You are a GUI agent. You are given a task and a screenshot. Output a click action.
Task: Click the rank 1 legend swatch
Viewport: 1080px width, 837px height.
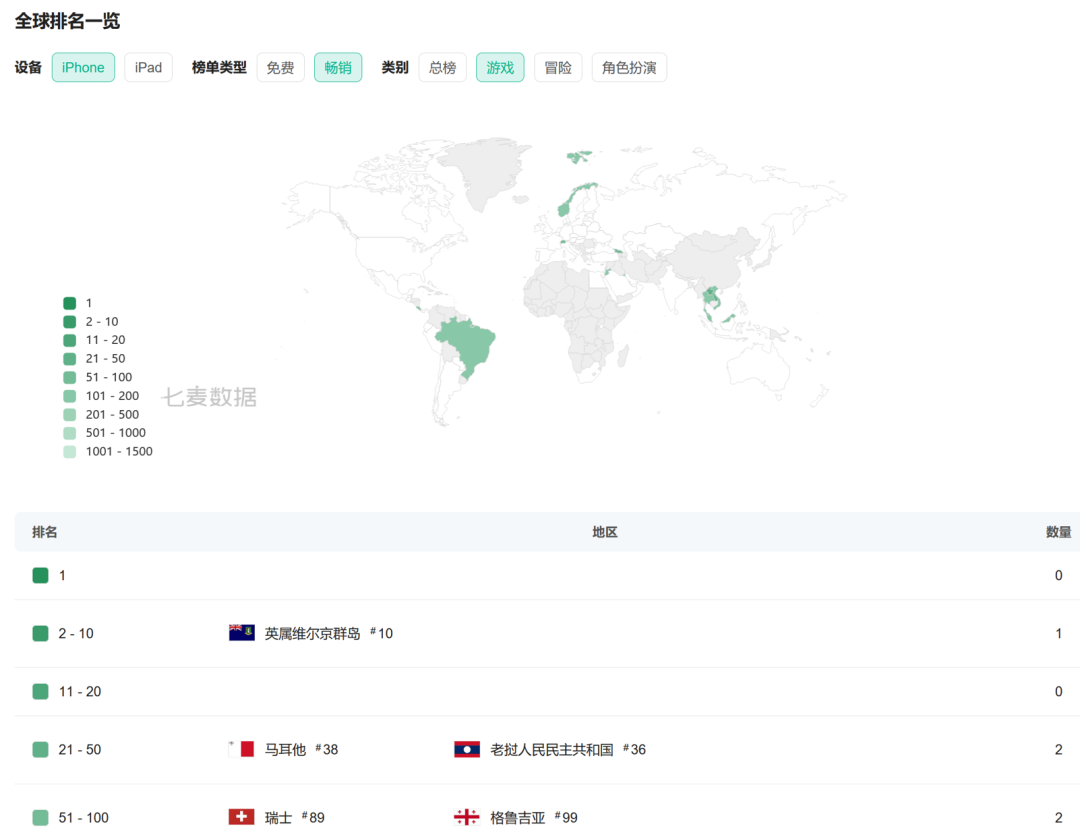coord(70,303)
